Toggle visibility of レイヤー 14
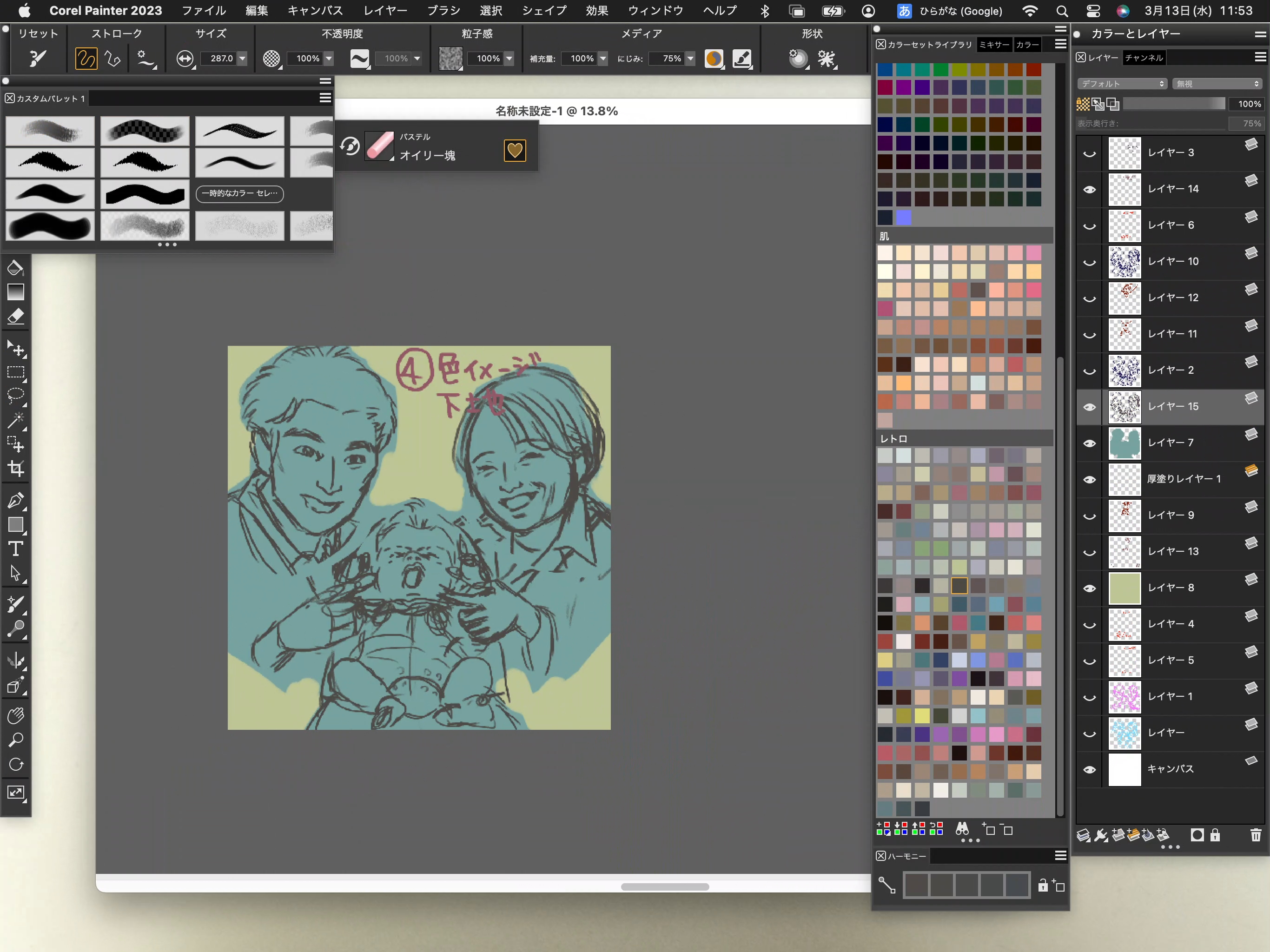 point(1089,189)
